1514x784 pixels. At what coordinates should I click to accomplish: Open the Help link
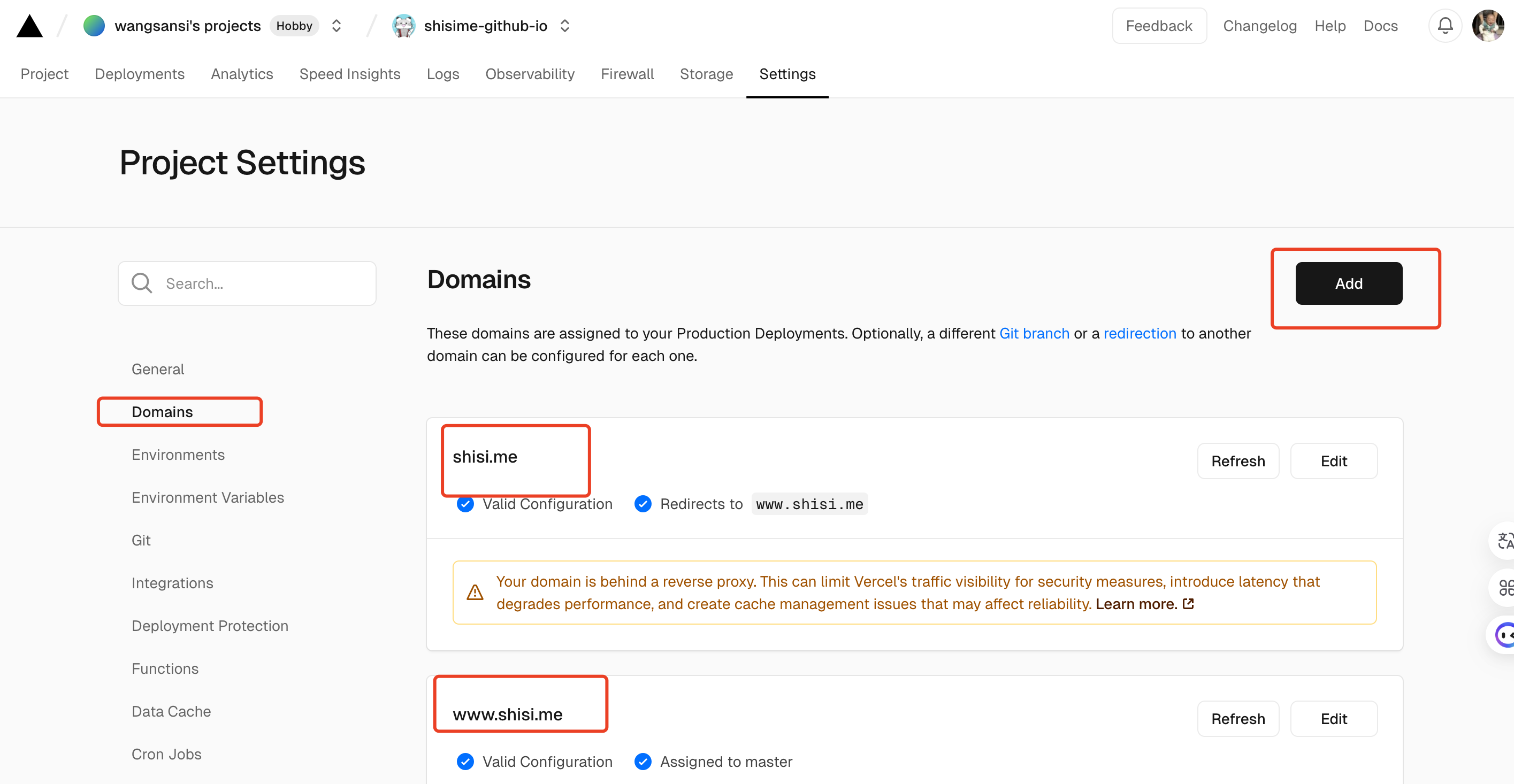point(1330,26)
